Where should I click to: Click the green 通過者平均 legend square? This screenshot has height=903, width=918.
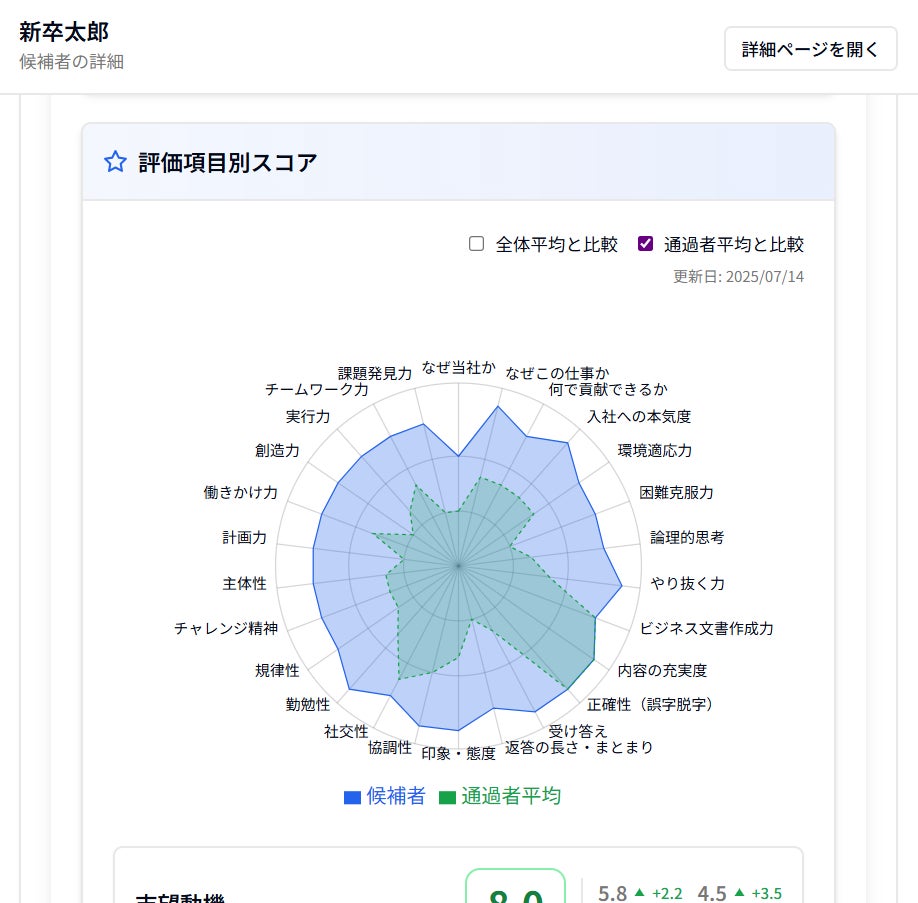[x=447, y=797]
